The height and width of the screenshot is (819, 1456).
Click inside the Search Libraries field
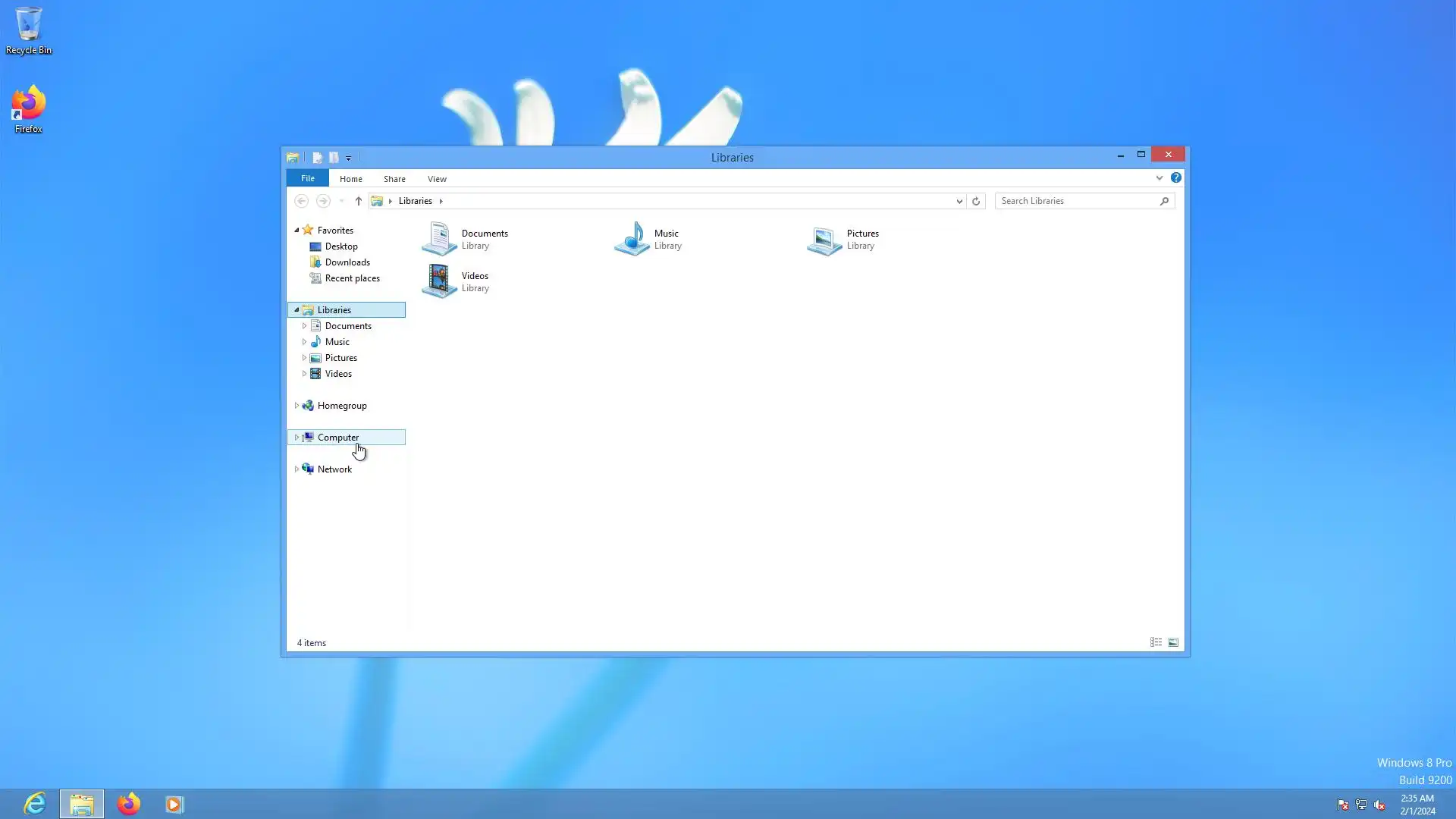click(1077, 201)
